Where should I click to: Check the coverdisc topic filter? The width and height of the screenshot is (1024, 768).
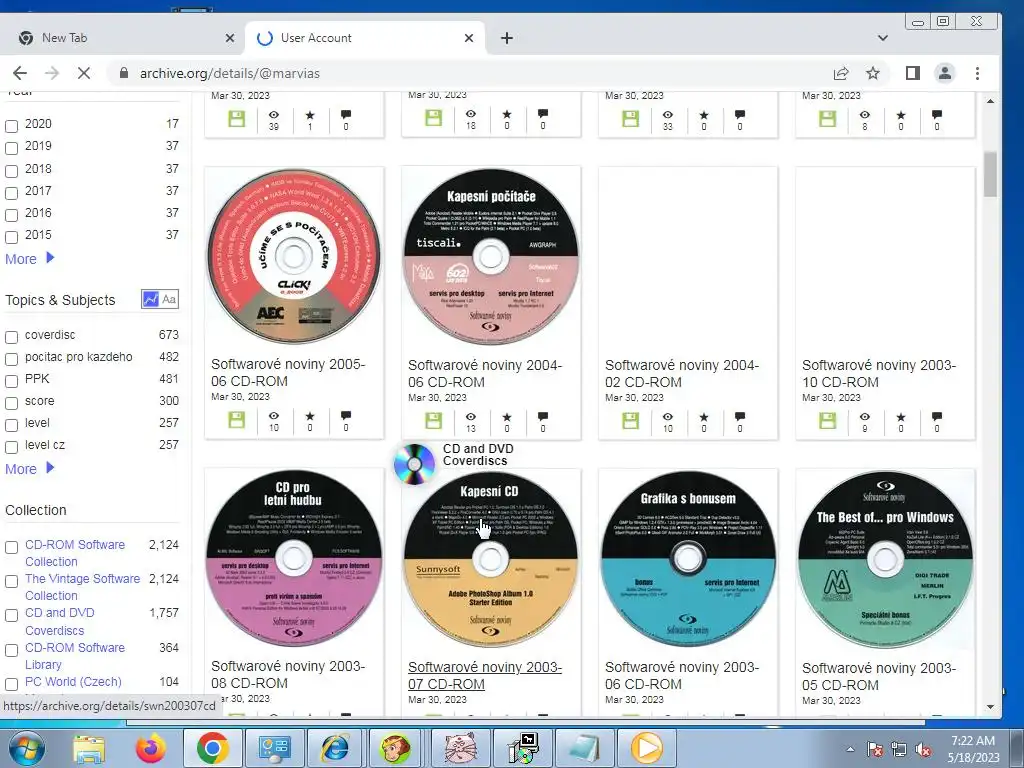click(x=12, y=337)
